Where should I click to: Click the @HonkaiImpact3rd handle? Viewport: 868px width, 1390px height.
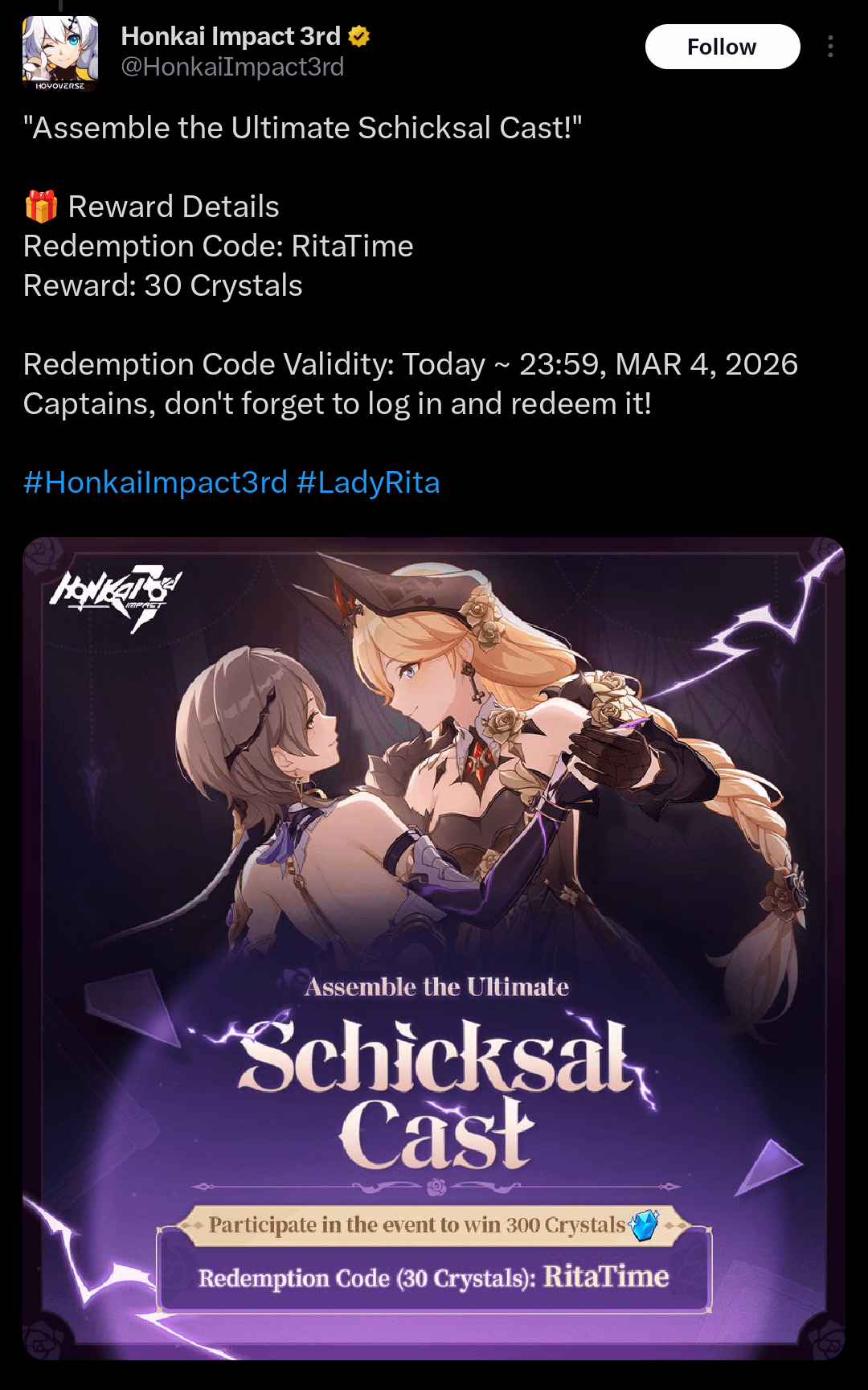(232, 67)
